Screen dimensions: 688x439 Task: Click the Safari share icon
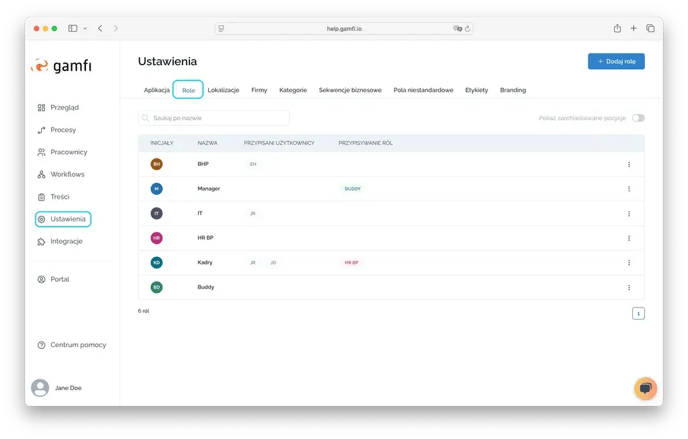click(617, 29)
